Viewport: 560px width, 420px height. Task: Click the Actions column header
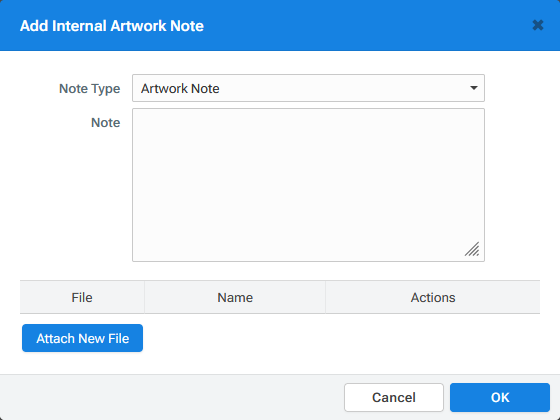(433, 297)
